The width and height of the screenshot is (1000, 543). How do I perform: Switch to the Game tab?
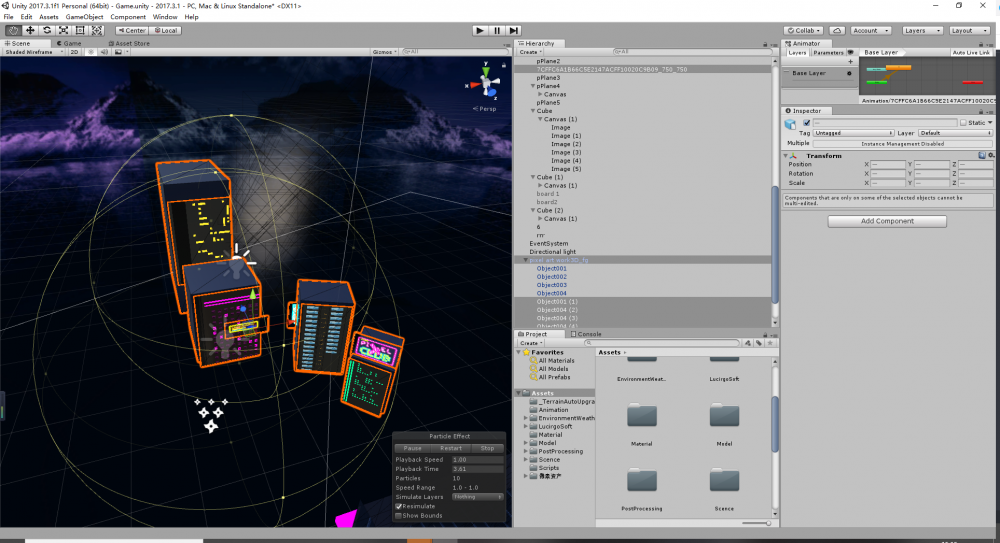click(69, 43)
